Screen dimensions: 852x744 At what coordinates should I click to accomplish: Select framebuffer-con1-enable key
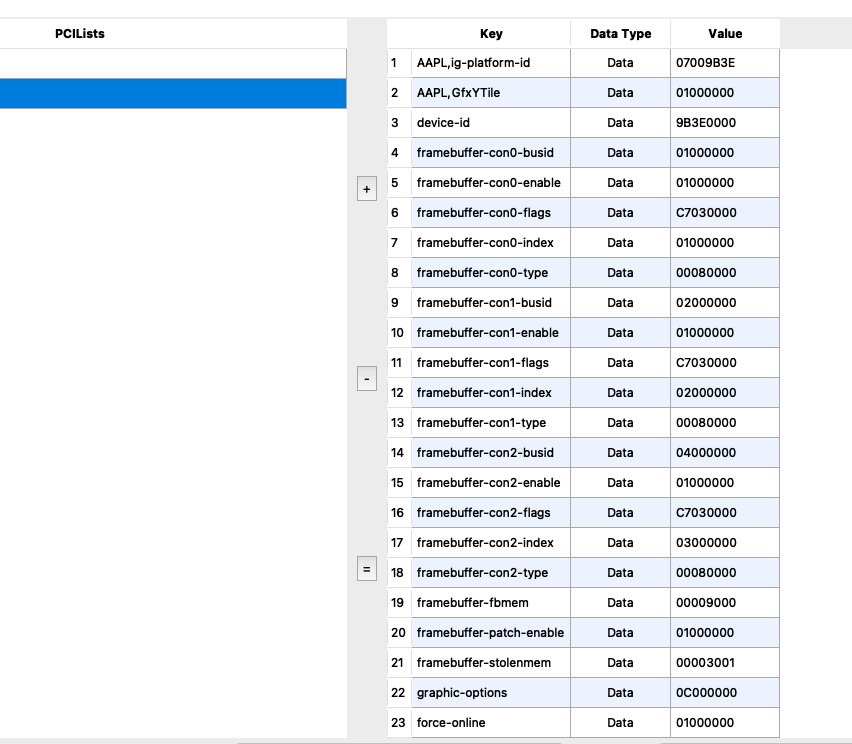click(491, 333)
